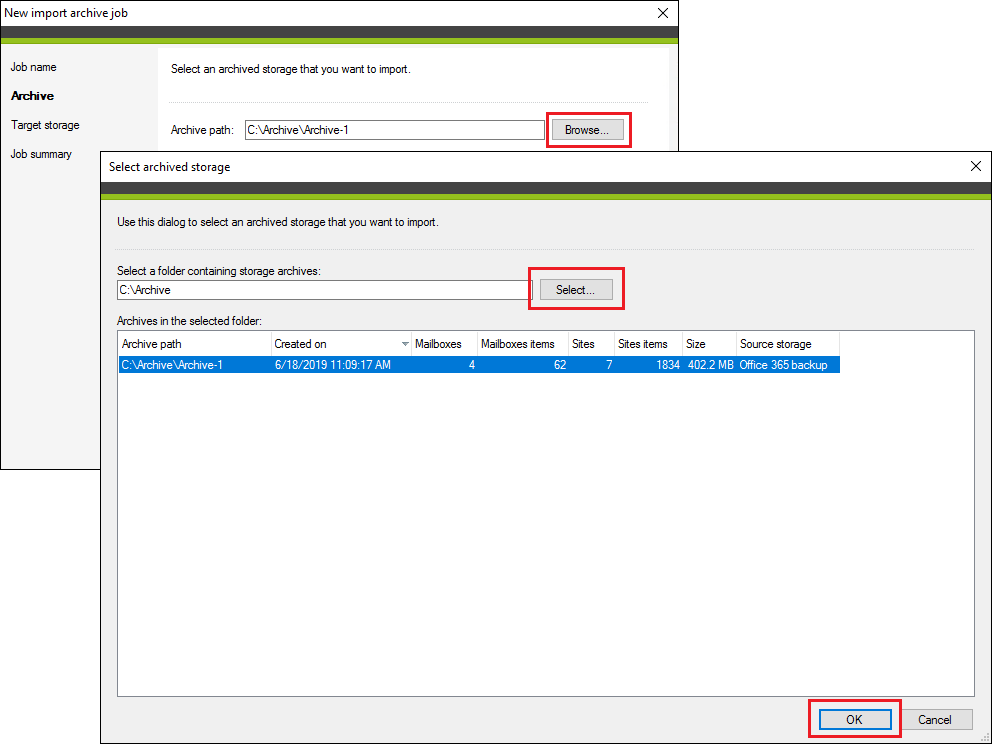
Task: Select the C:\Archive\Archive-1 row
Action: pos(479,364)
